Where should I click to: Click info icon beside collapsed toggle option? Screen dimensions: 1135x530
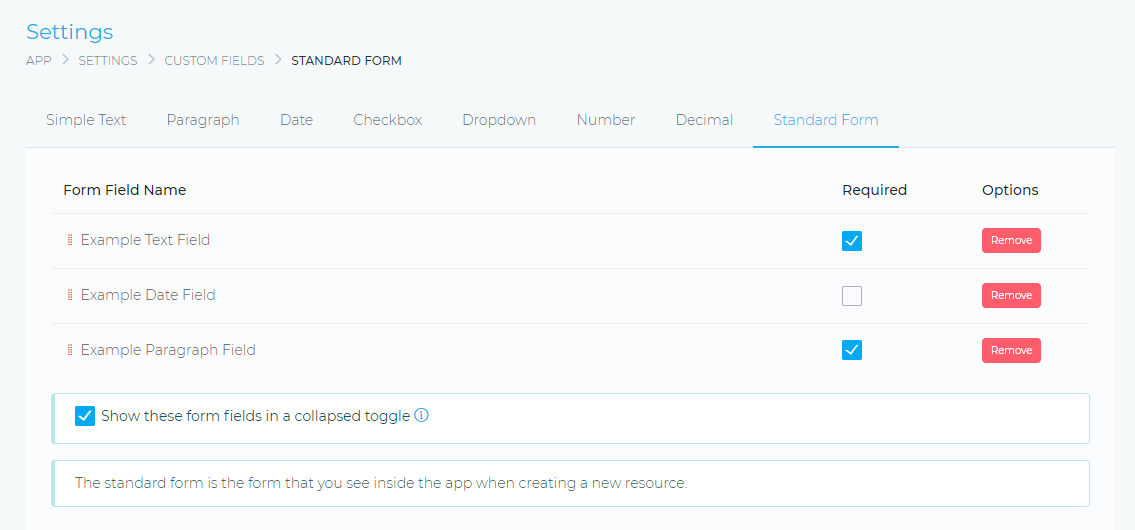[x=421, y=416]
